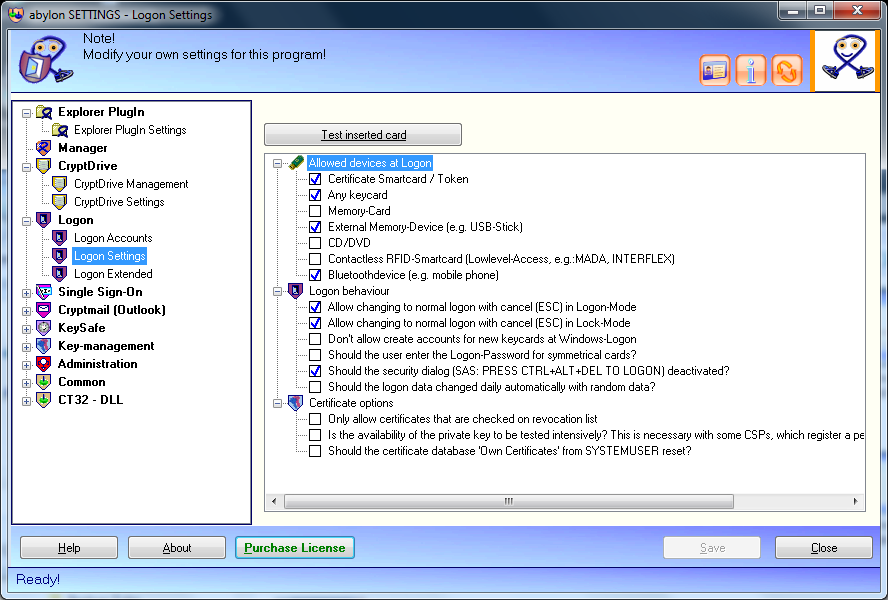This screenshot has width=888, height=600.
Task: Click the Logon Extended icon
Action: point(59,274)
